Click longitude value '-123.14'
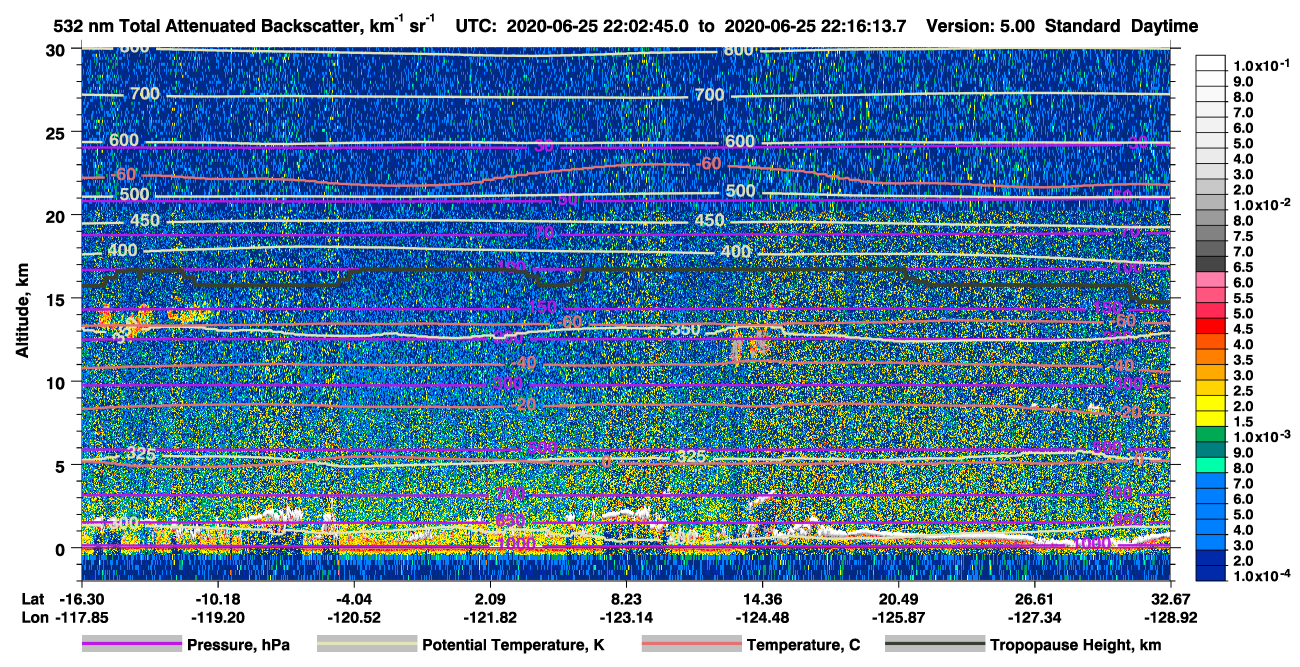Screen dimensions: 1300x667 click(x=626, y=616)
